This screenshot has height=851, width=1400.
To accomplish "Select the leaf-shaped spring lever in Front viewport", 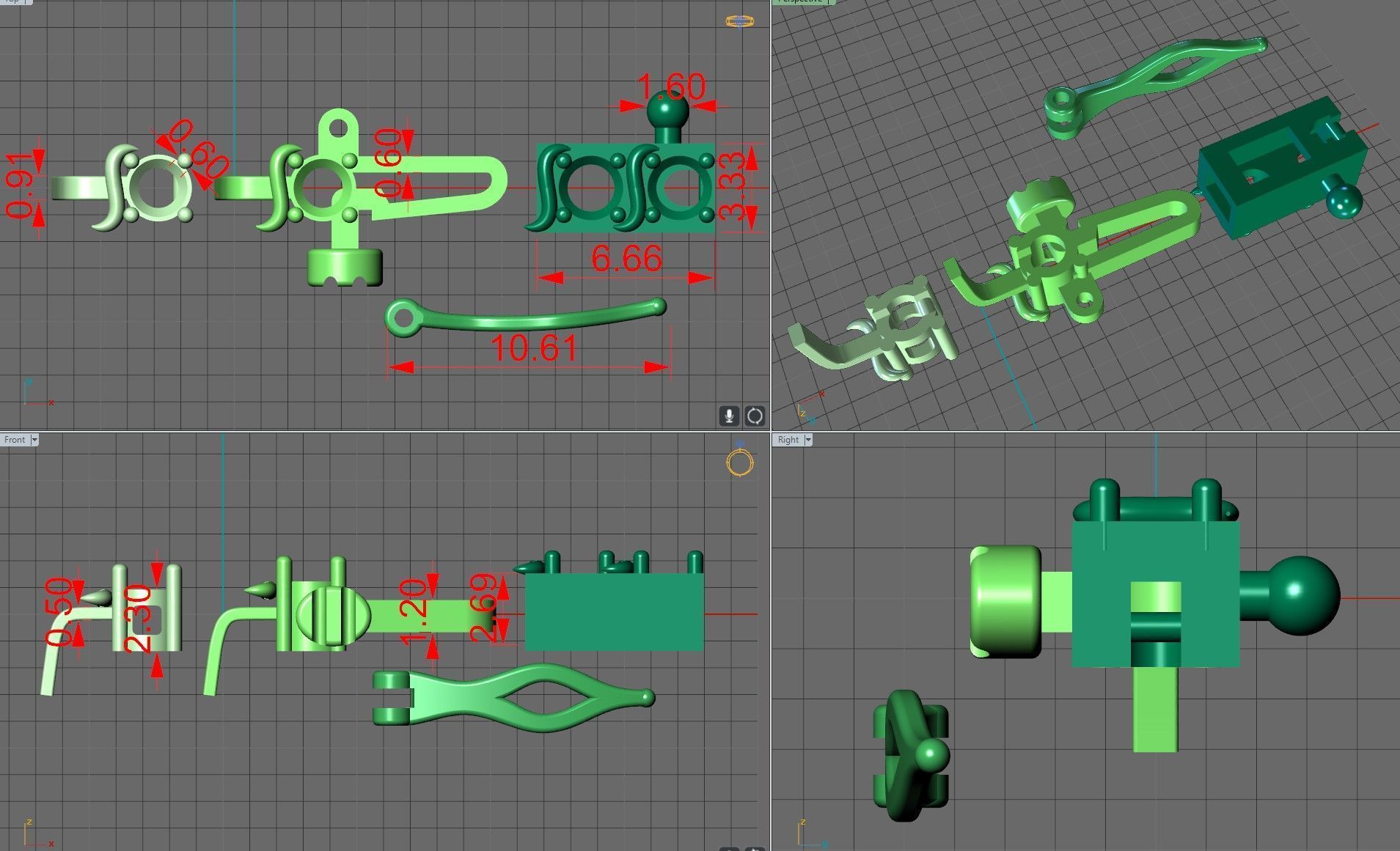I will coord(513,699).
